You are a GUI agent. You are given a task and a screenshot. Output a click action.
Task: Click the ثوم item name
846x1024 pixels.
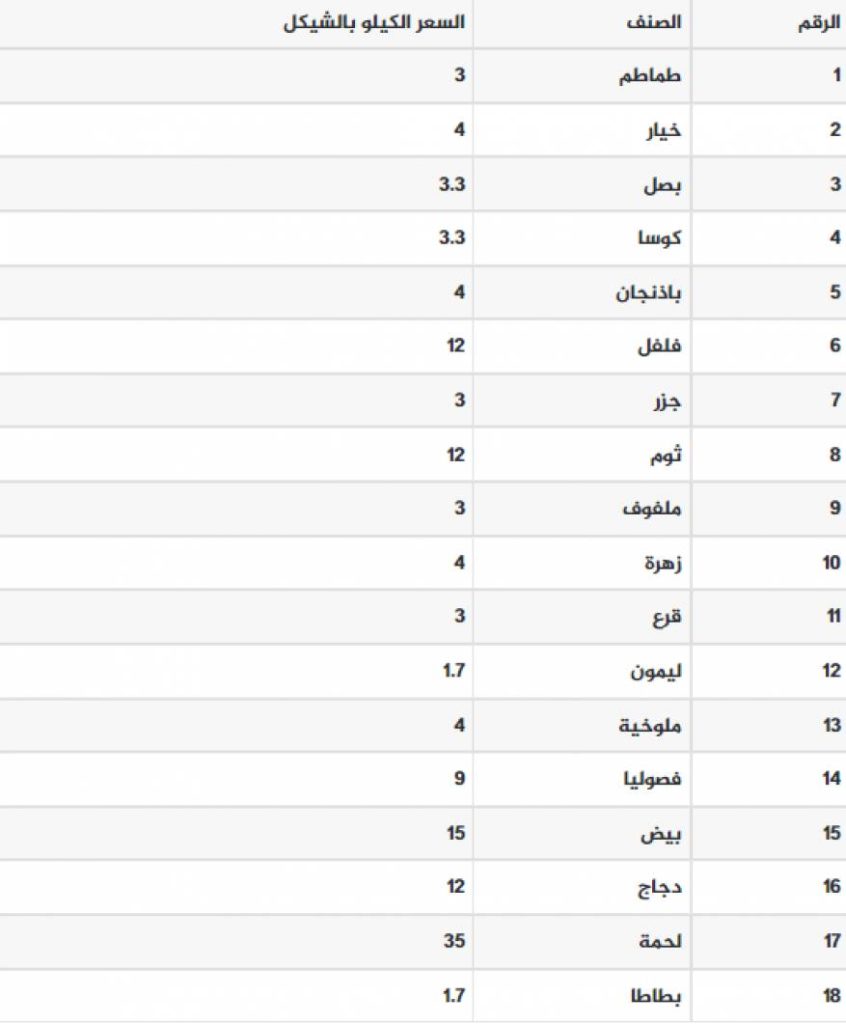pos(666,454)
